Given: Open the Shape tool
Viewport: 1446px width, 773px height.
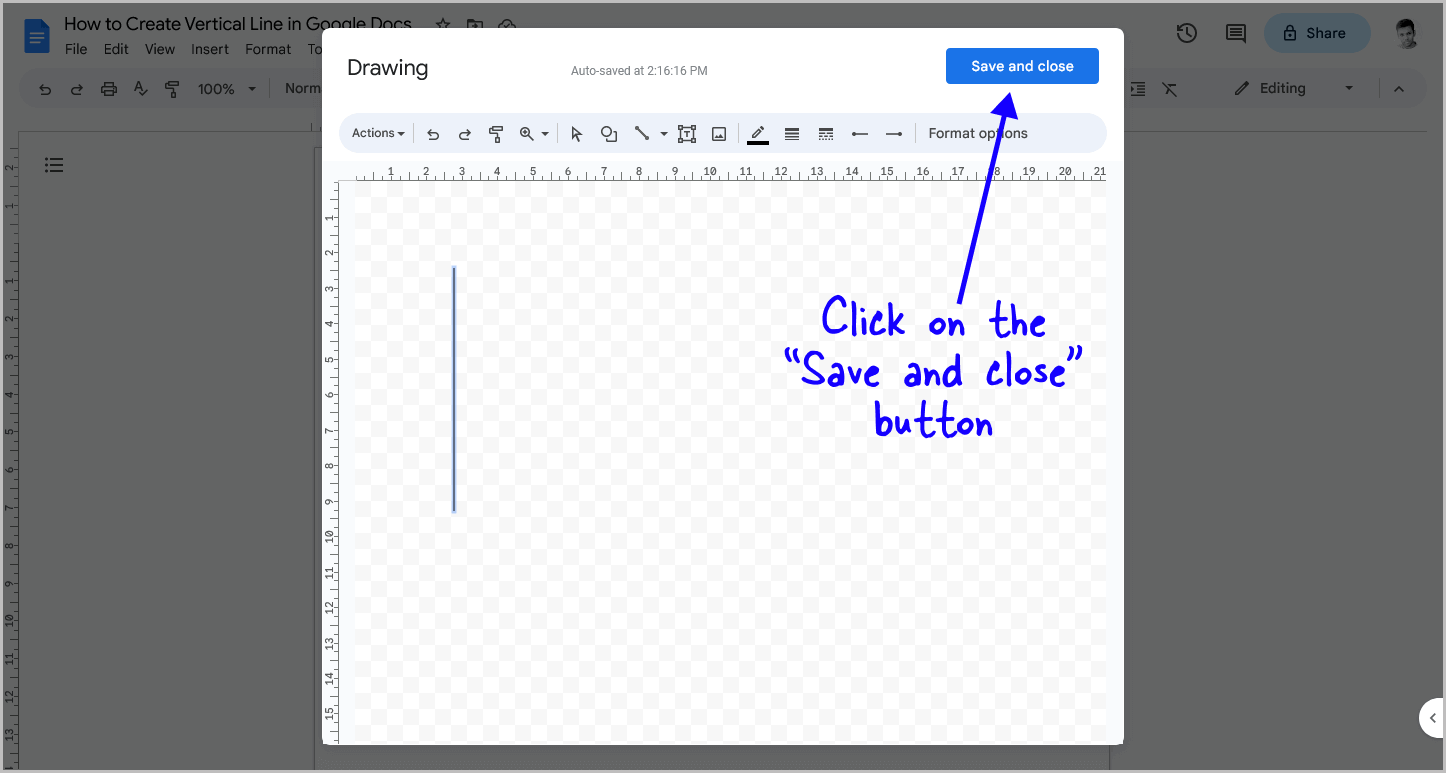Looking at the screenshot, I should [x=609, y=133].
